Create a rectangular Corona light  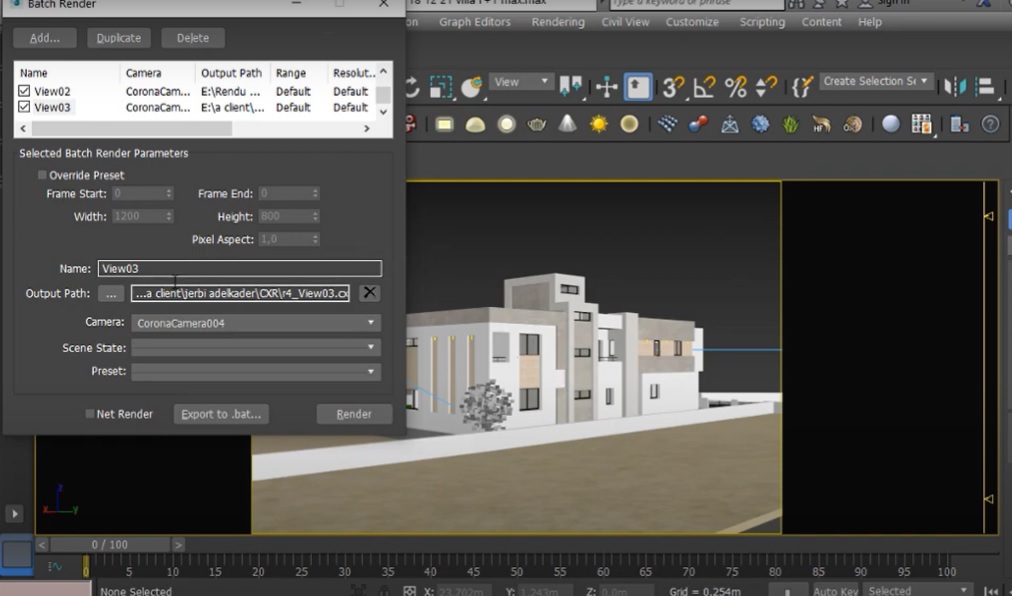pos(444,124)
